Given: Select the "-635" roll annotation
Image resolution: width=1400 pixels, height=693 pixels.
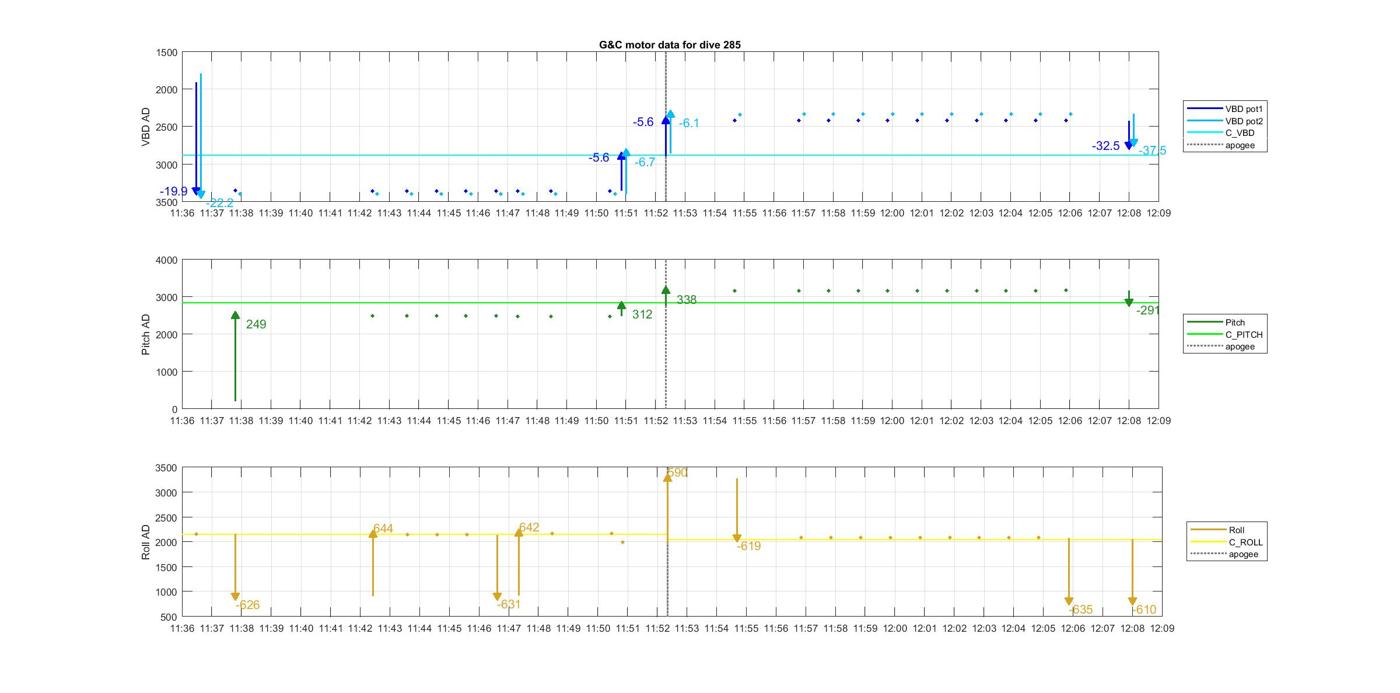Looking at the screenshot, I should (1081, 610).
